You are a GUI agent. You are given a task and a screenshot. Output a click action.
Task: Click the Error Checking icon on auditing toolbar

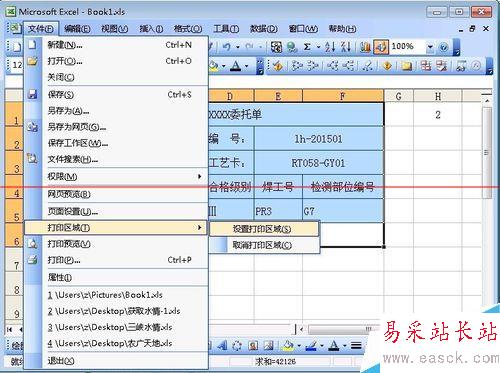(278, 66)
